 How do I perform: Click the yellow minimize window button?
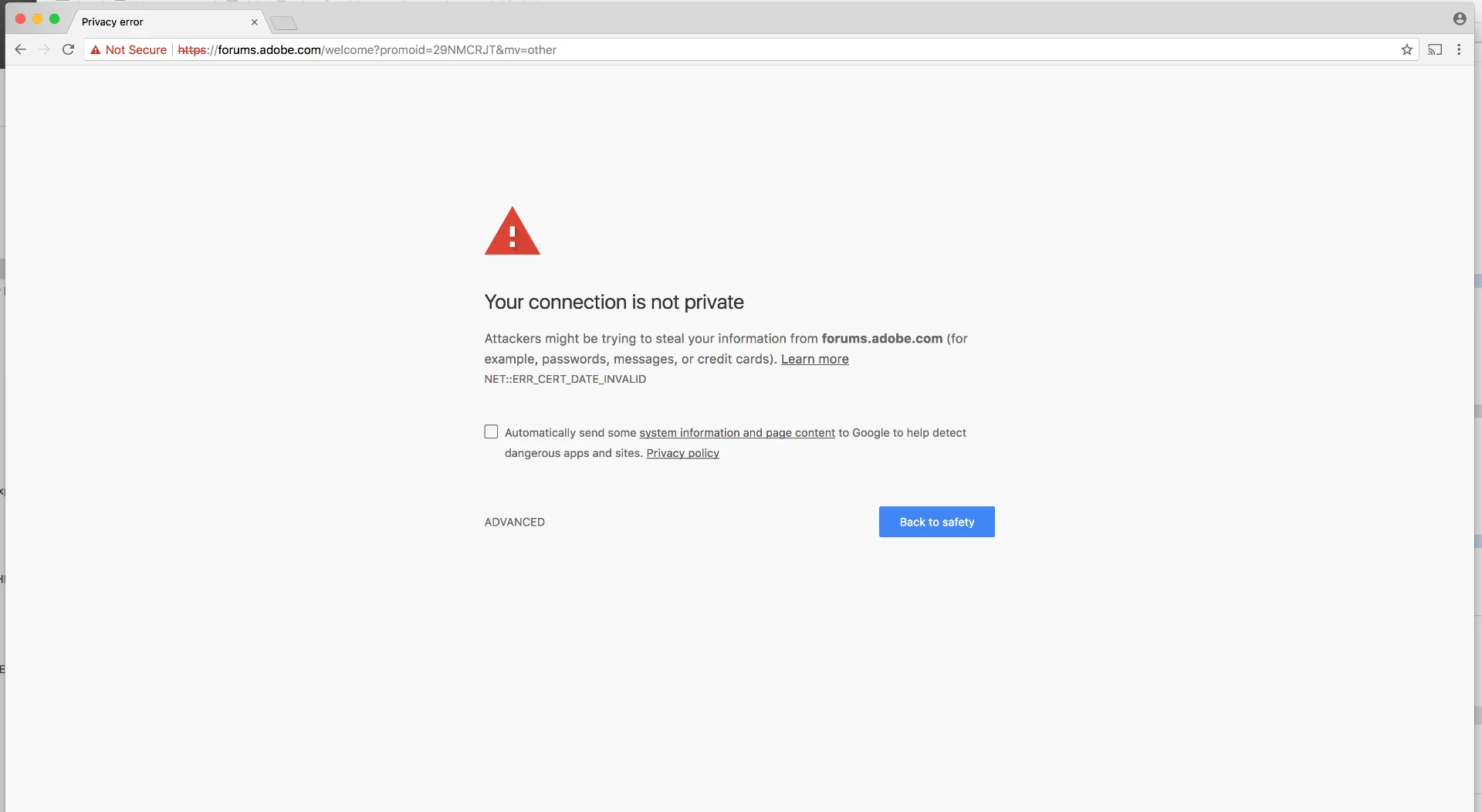click(x=37, y=19)
